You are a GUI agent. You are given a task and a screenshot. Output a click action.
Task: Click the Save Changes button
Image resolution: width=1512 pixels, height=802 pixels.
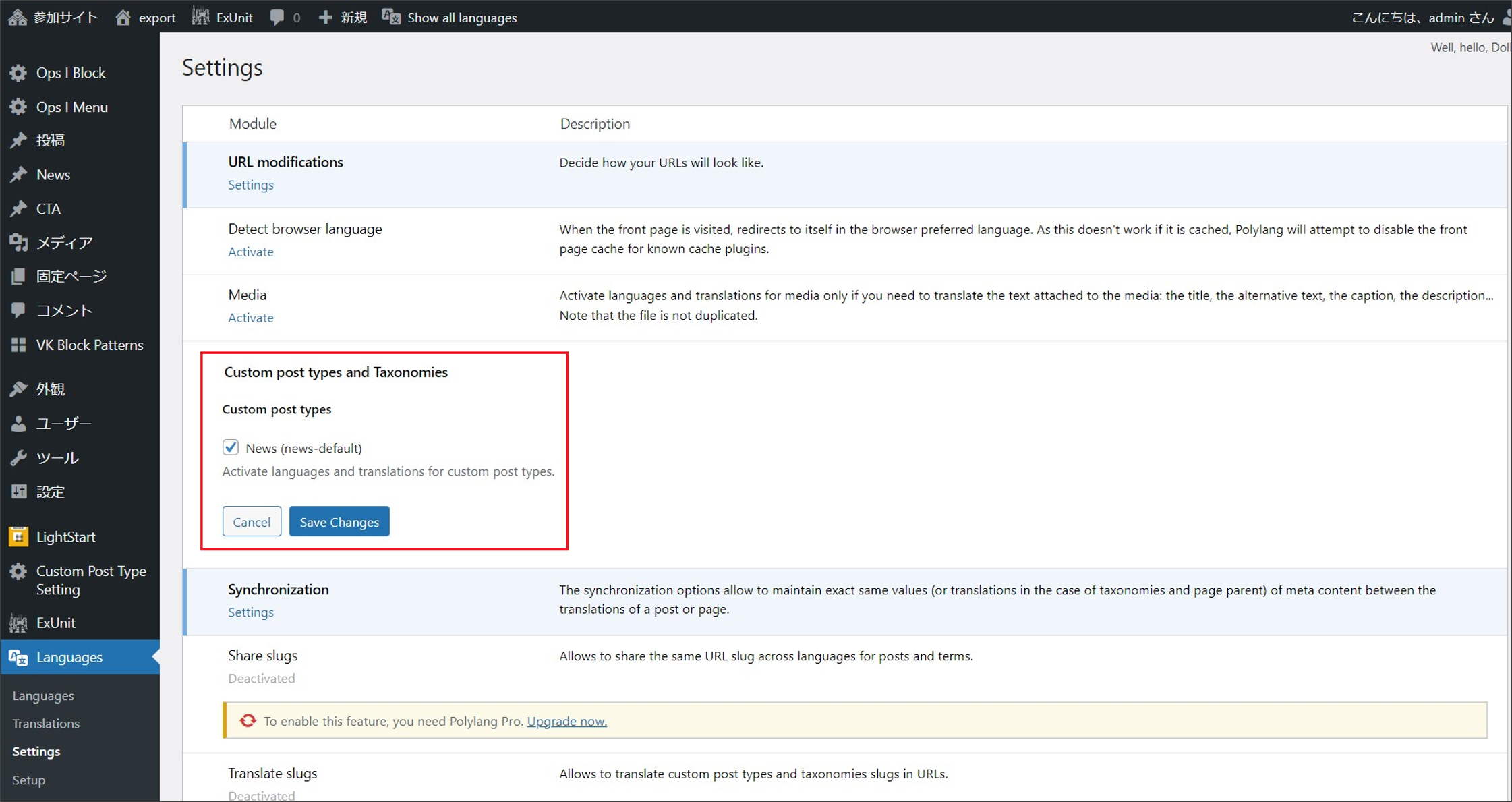[339, 521]
